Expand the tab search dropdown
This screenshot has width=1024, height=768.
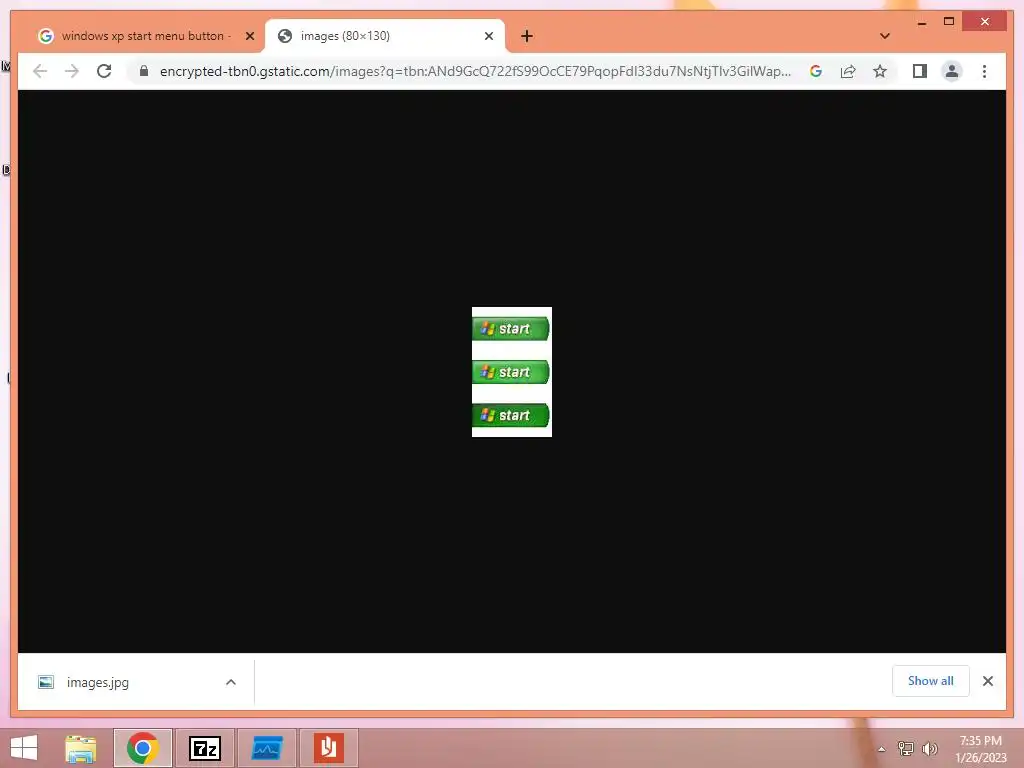[x=885, y=36]
